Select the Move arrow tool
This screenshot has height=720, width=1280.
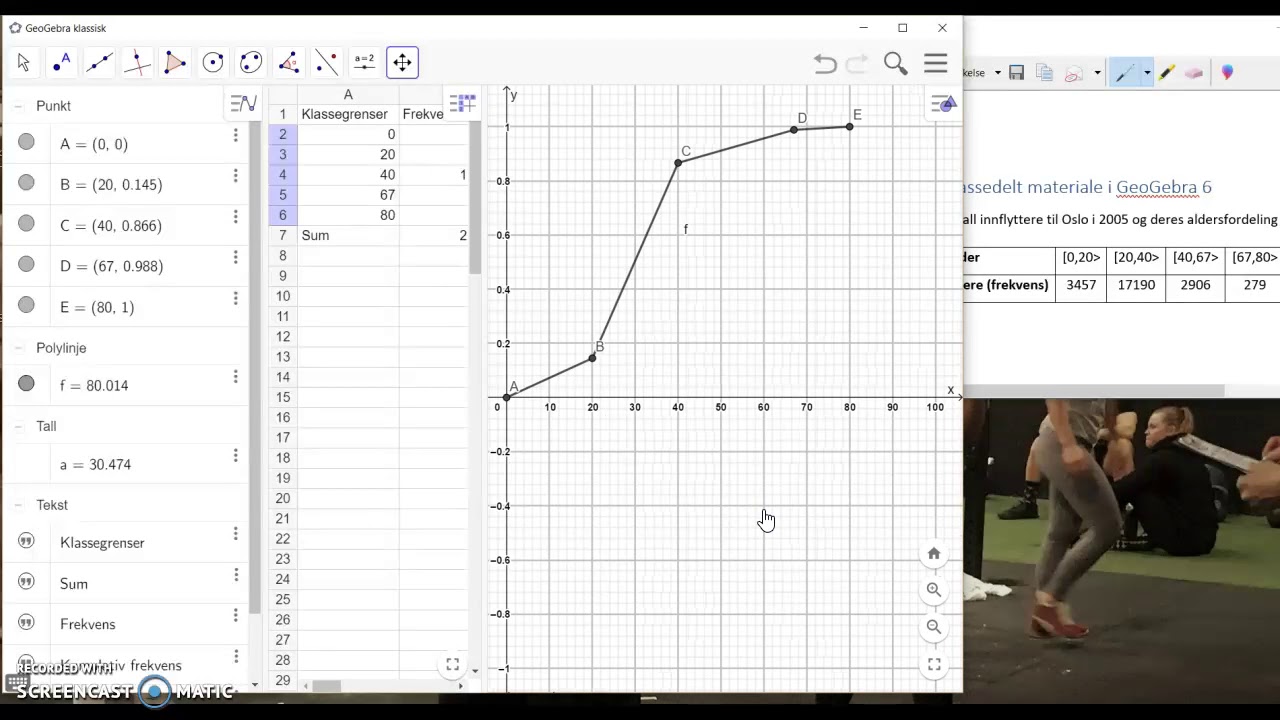[x=24, y=63]
